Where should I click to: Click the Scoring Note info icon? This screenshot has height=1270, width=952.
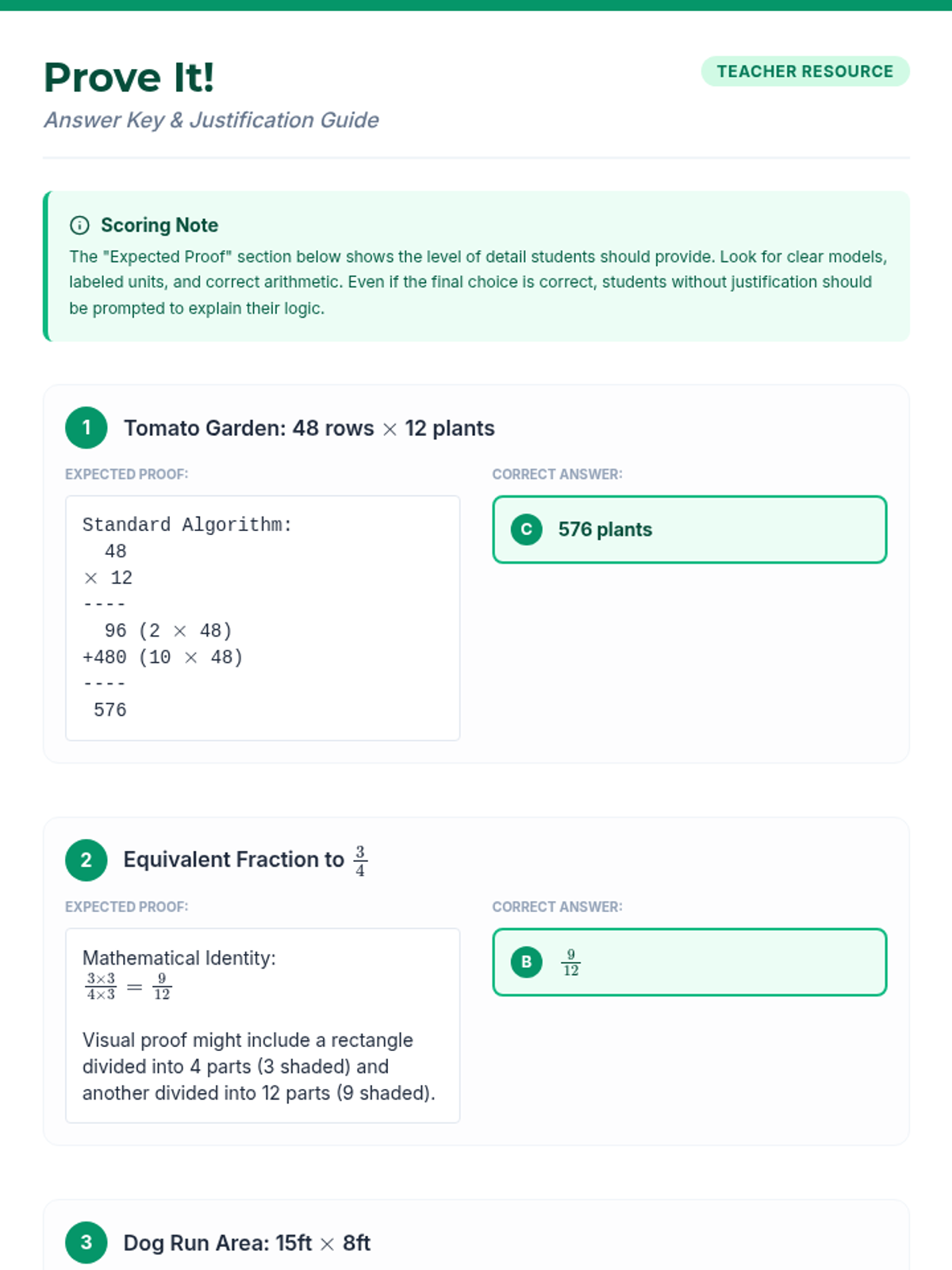point(79,225)
